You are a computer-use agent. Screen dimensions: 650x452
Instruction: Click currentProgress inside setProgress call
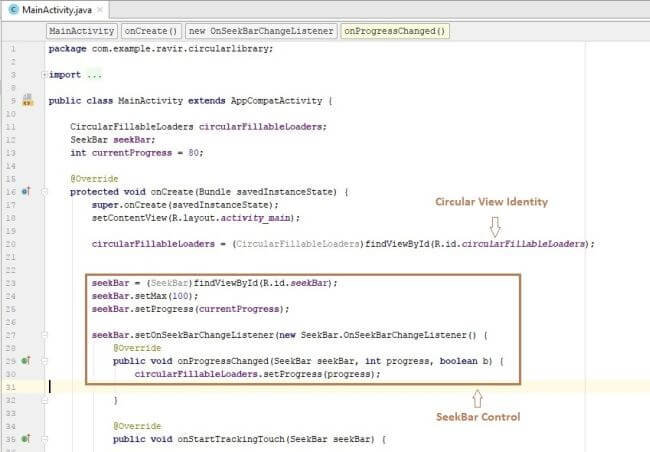239,309
